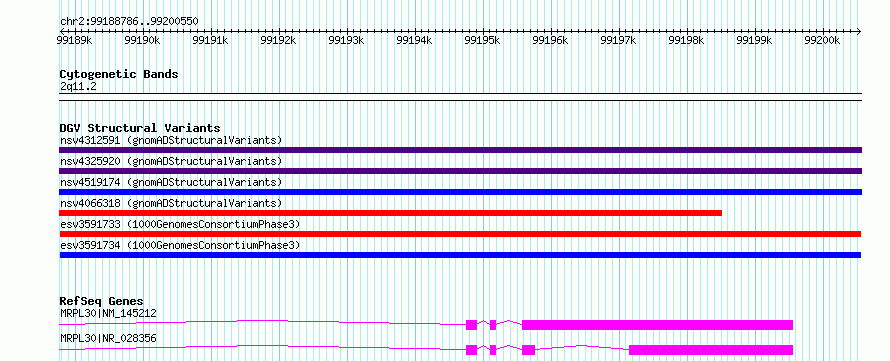Click the 99192k ruler tick label
Viewport: 890px width, 361px height.
point(278,40)
